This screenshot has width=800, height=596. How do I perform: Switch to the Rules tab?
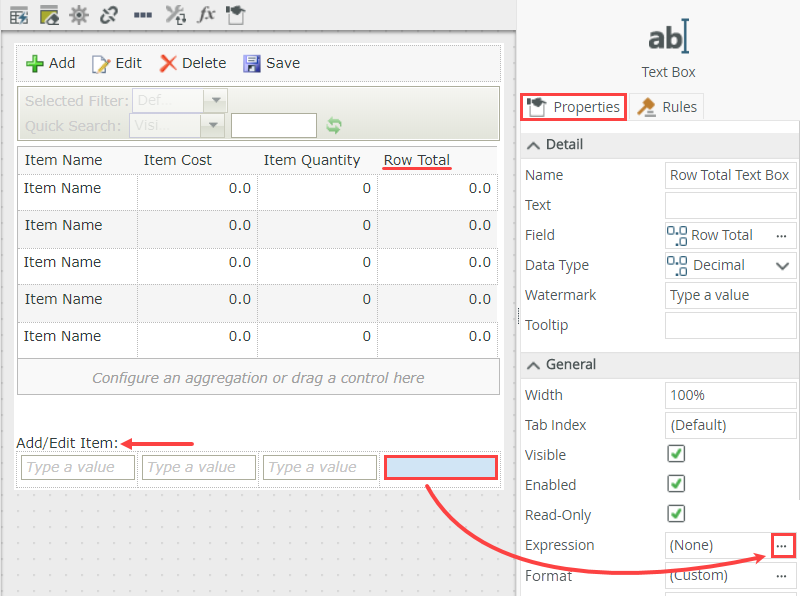pos(667,106)
